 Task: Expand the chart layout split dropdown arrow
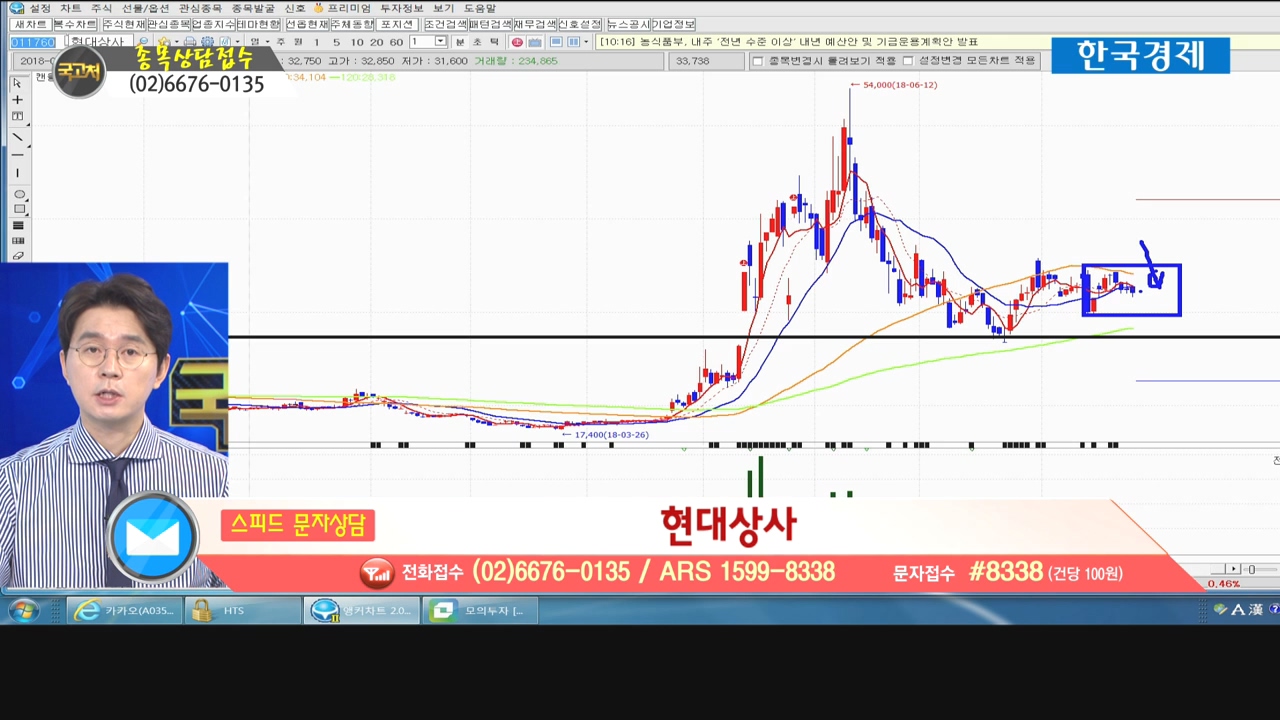coord(586,42)
